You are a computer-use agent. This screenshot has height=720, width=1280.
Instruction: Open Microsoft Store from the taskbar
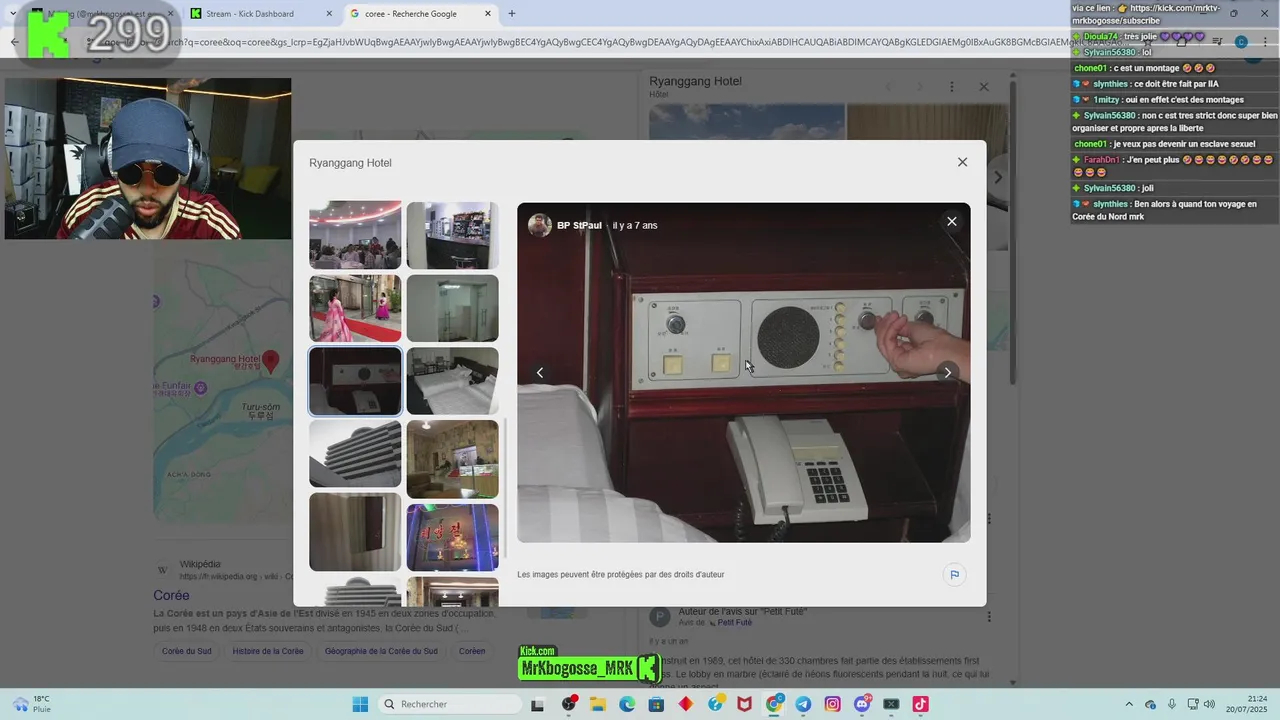(x=656, y=704)
